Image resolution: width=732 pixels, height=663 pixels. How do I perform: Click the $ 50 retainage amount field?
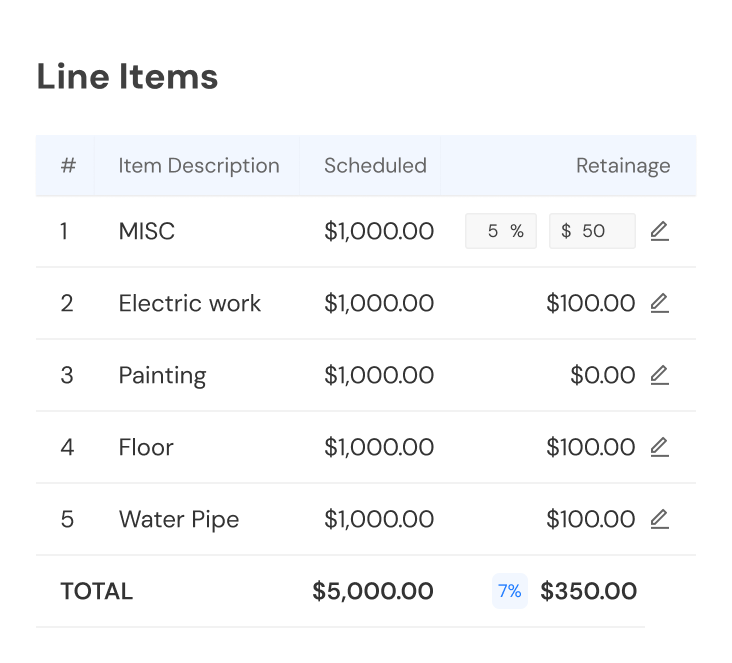point(592,231)
